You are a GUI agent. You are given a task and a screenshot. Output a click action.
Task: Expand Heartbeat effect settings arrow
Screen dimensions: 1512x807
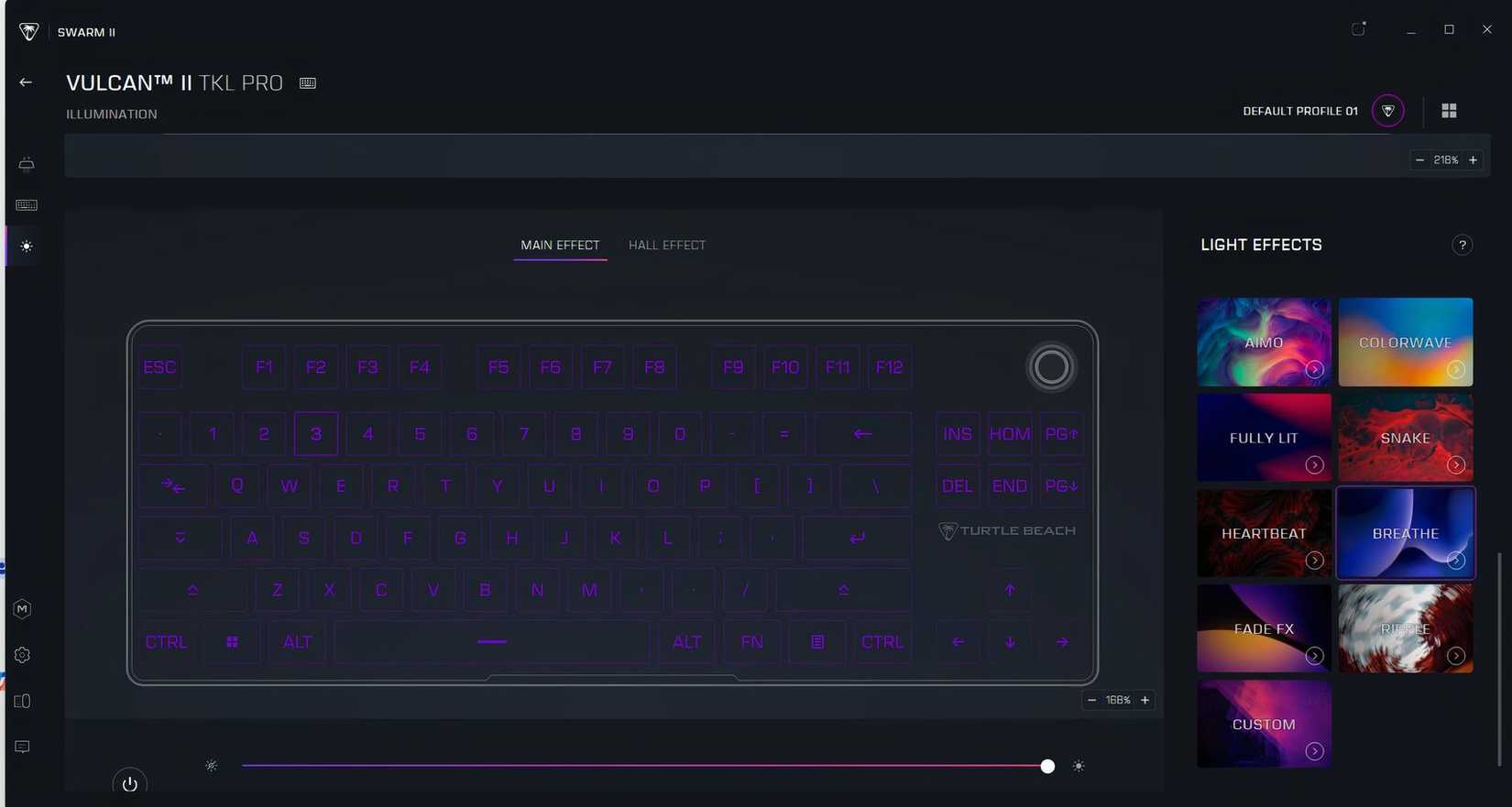(1315, 561)
